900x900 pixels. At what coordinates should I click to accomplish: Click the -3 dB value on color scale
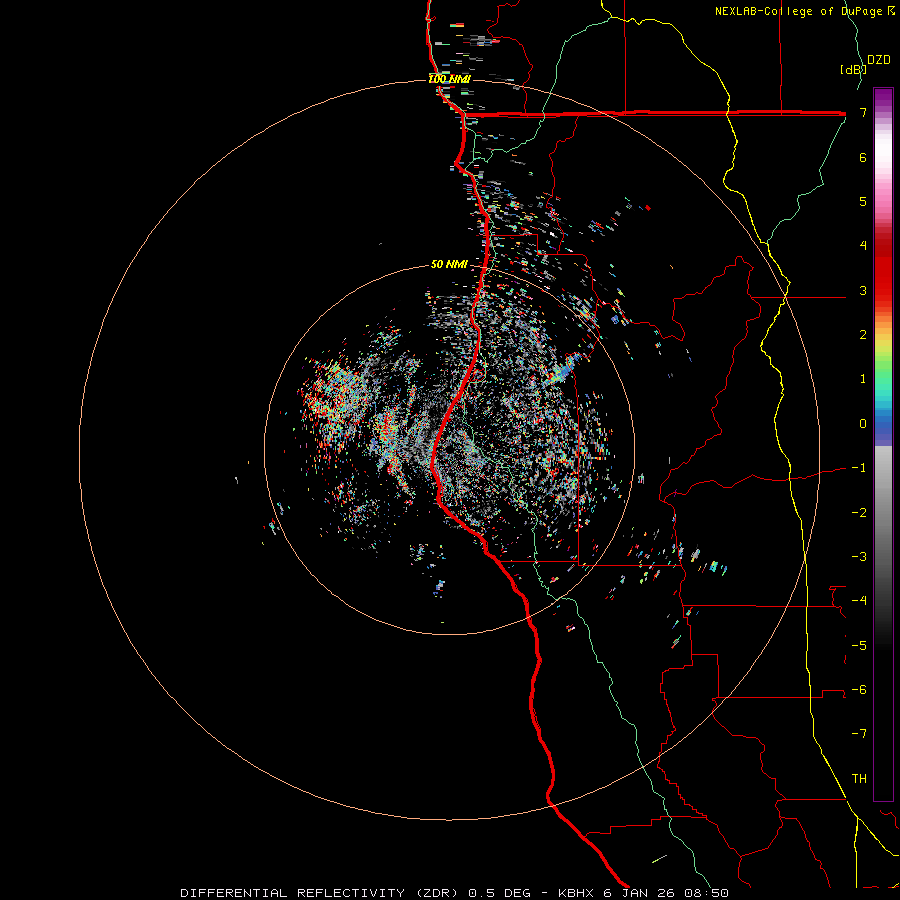859,556
